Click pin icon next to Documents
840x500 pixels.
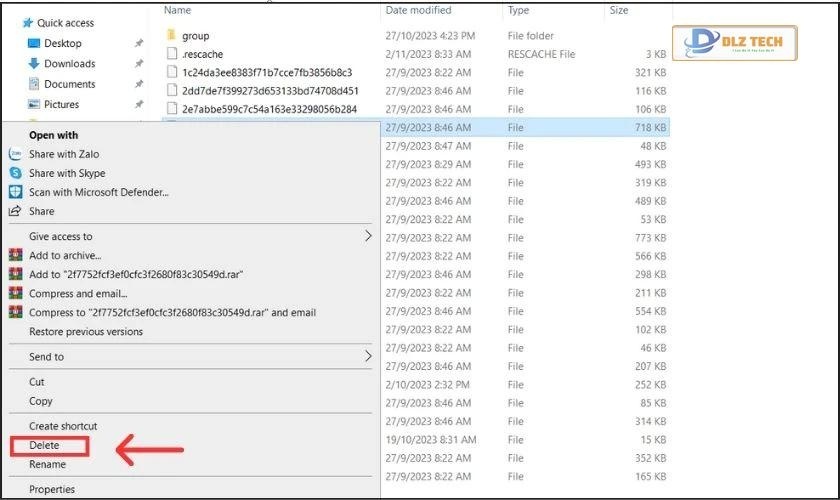pyautogui.click(x=139, y=84)
